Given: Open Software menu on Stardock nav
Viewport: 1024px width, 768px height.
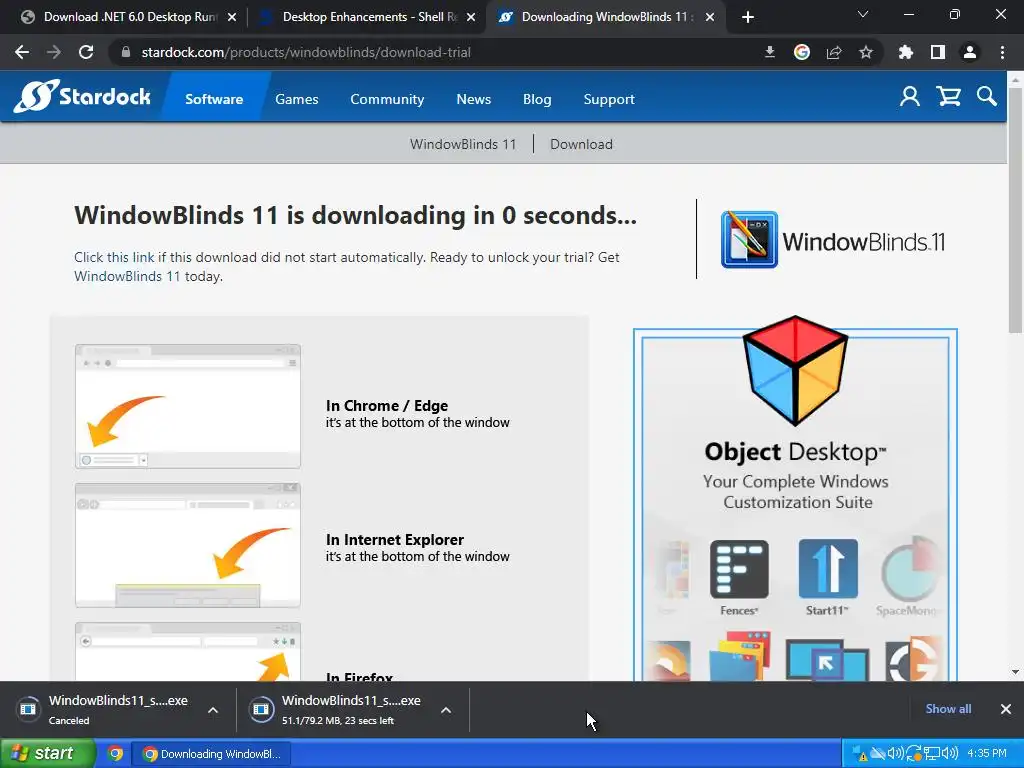Looking at the screenshot, I should [x=214, y=99].
